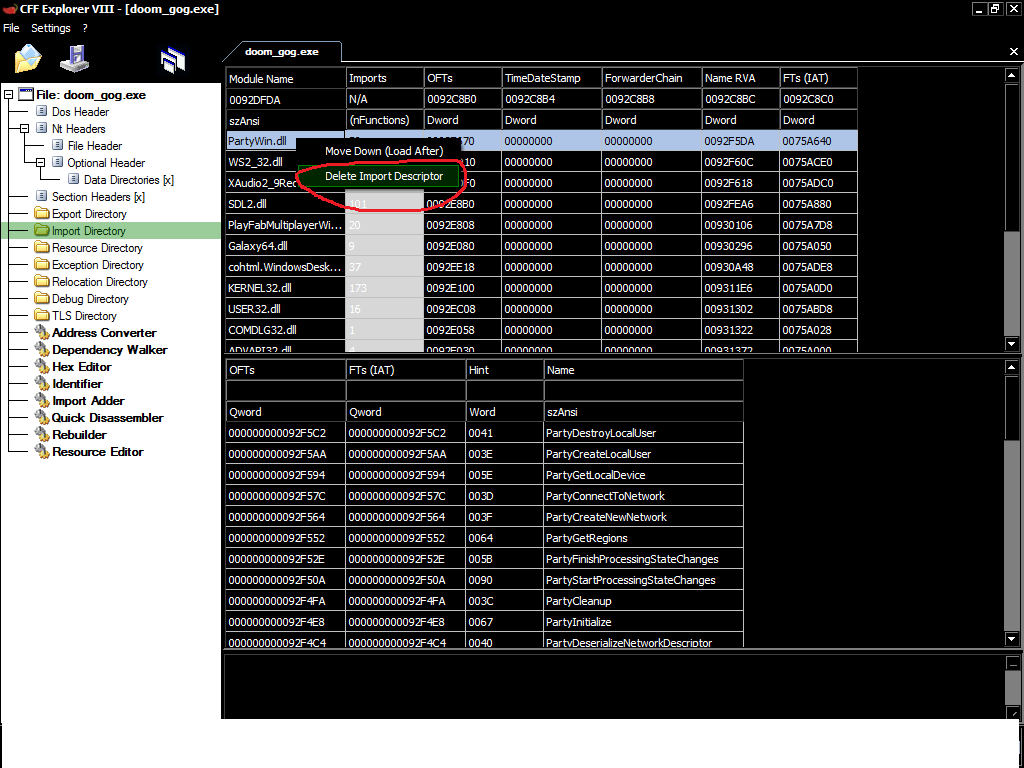Click the Hex Editor tool icon
Image resolution: width=1024 pixels, height=768 pixels.
(x=42, y=366)
